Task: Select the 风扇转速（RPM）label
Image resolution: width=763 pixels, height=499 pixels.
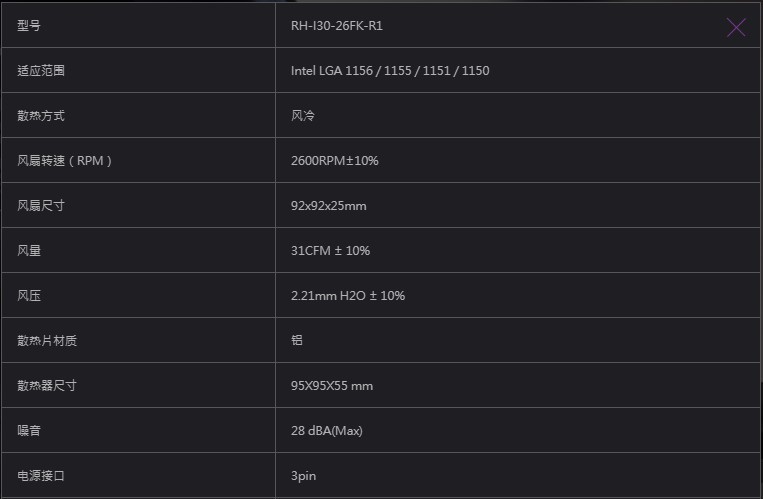Action: pyautogui.click(x=65, y=161)
